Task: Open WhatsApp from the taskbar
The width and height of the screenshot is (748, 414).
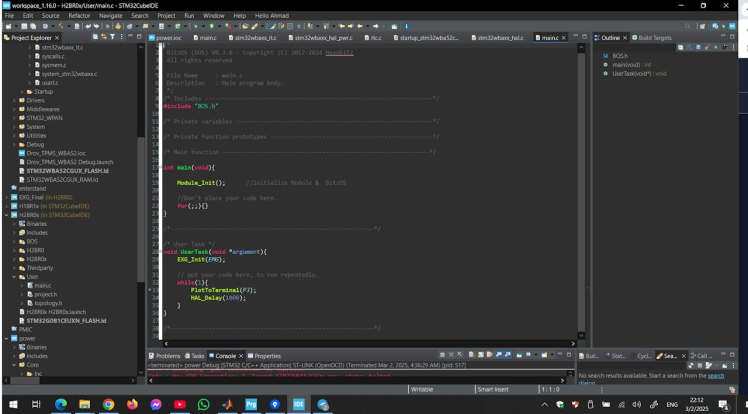Action: click(x=204, y=404)
